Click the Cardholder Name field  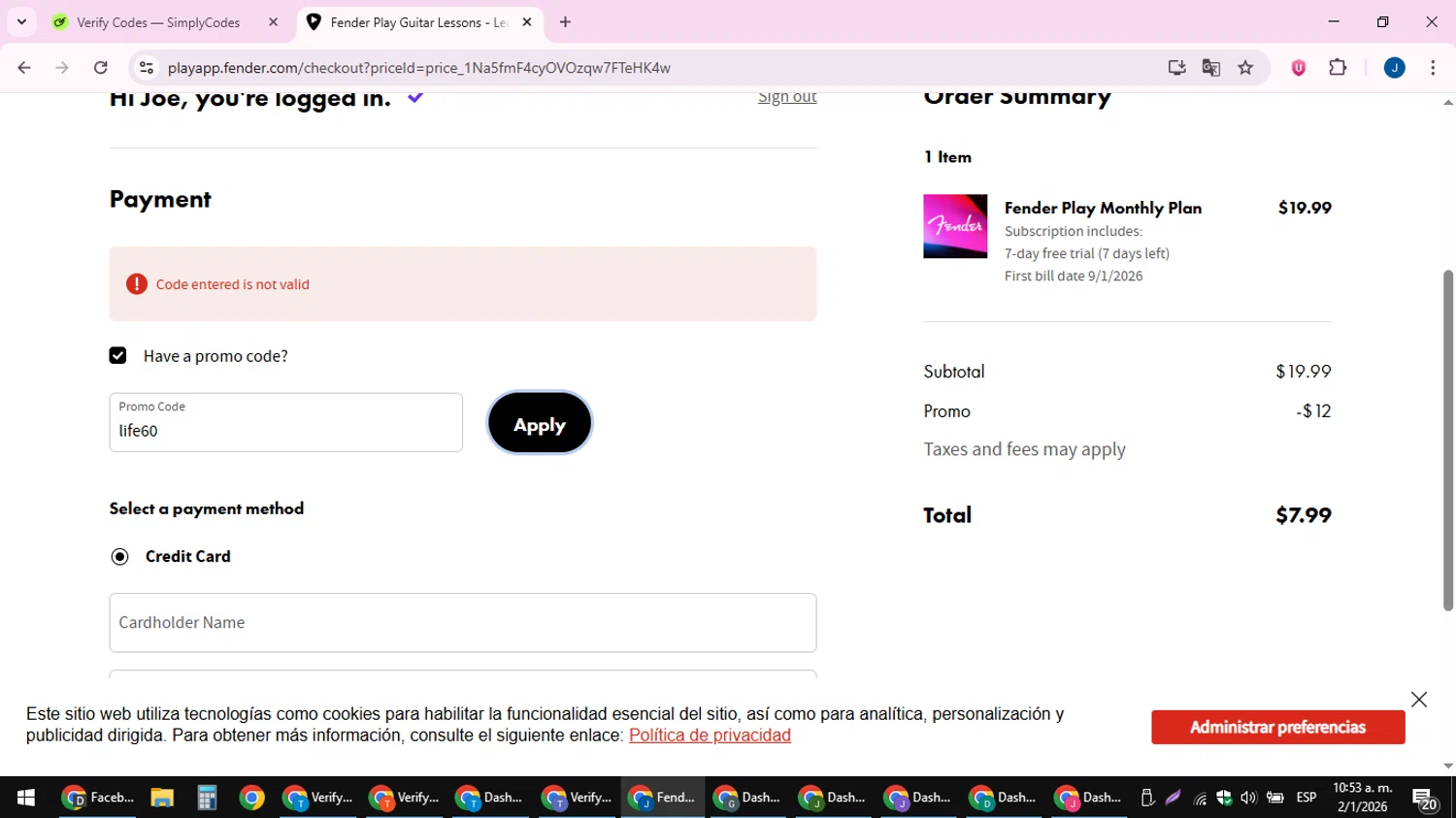click(x=463, y=623)
